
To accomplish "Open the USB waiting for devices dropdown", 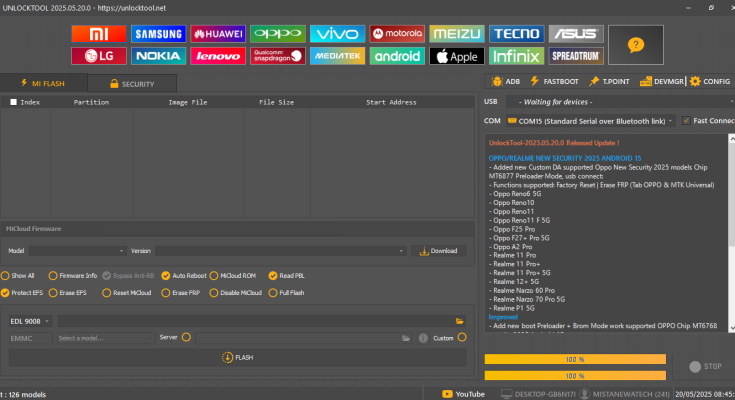I will point(620,102).
